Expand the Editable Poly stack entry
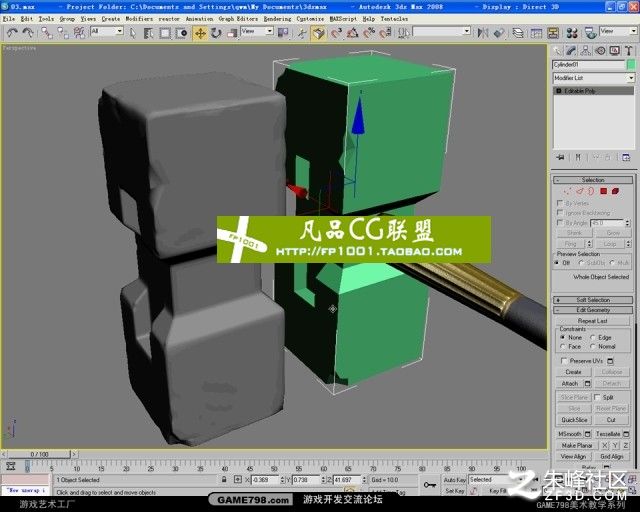Image resolution: width=640 pixels, height=512 pixels. [558, 91]
